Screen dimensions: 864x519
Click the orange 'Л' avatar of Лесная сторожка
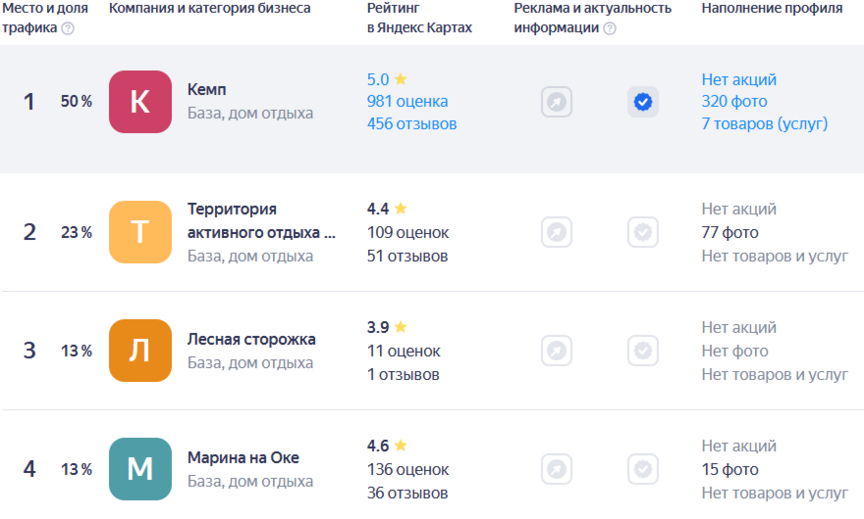click(140, 351)
